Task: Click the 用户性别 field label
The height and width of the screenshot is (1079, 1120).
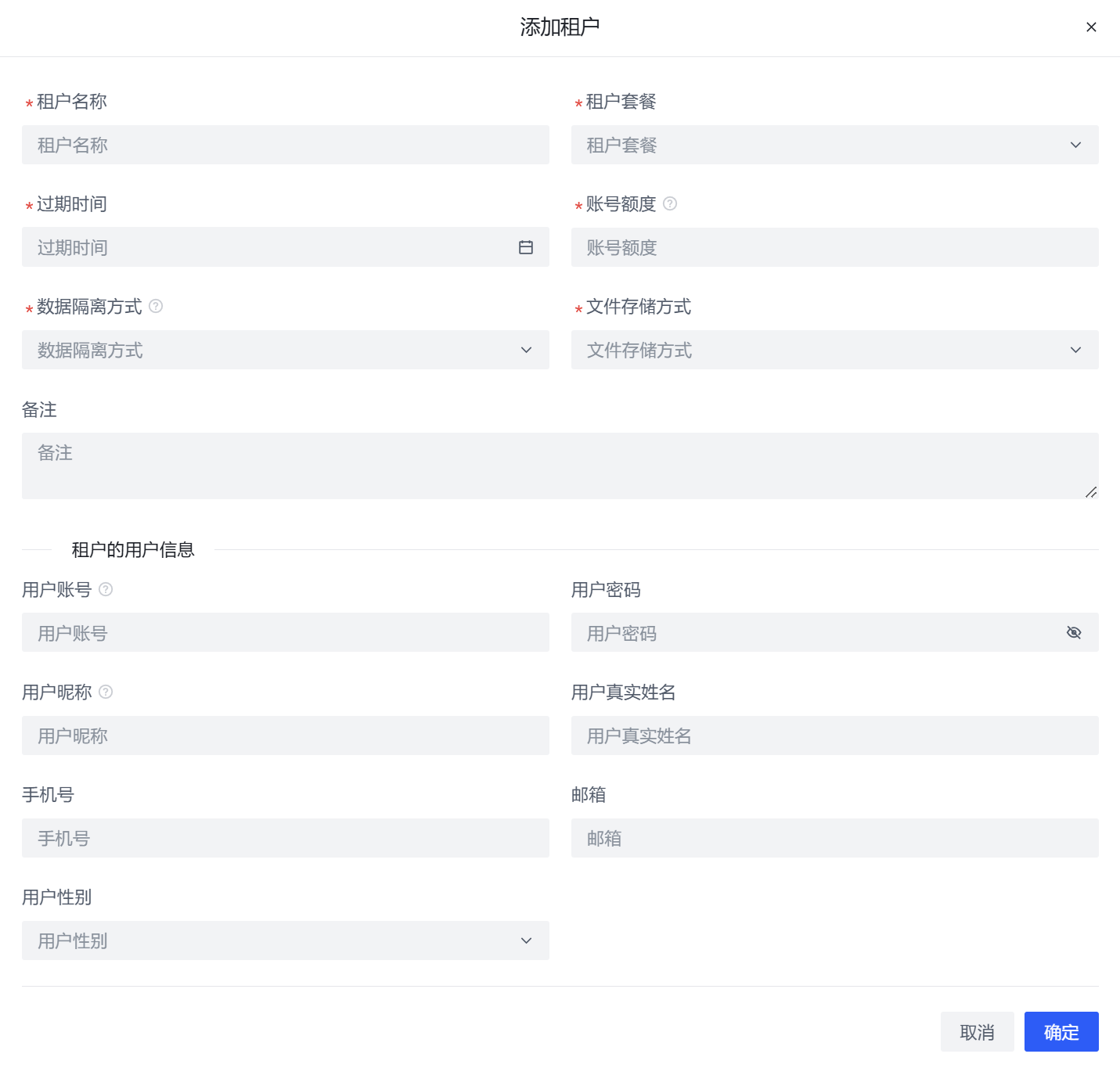Action: (x=57, y=897)
